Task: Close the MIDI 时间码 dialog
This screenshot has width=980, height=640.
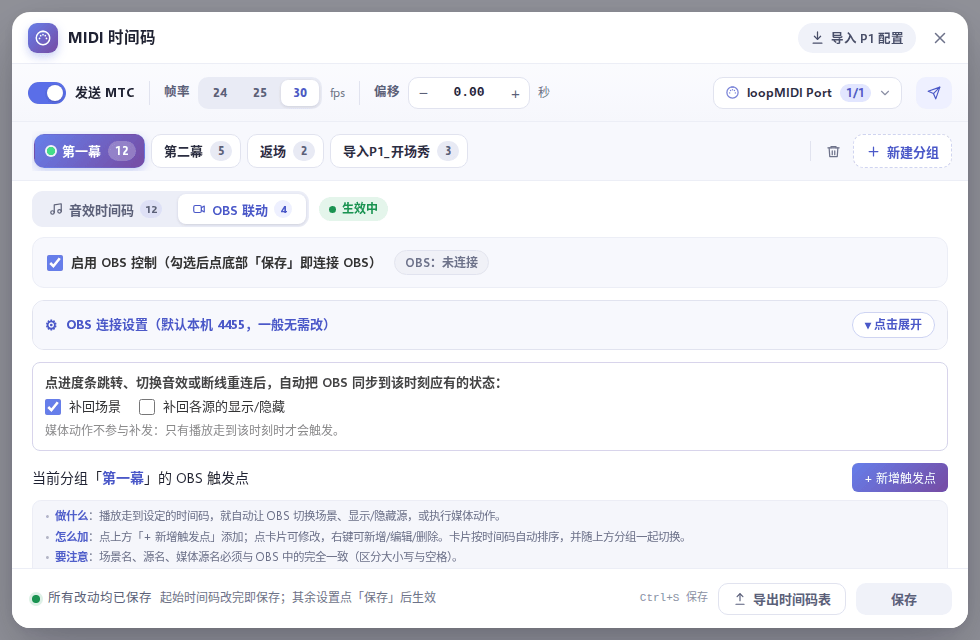Action: (939, 38)
